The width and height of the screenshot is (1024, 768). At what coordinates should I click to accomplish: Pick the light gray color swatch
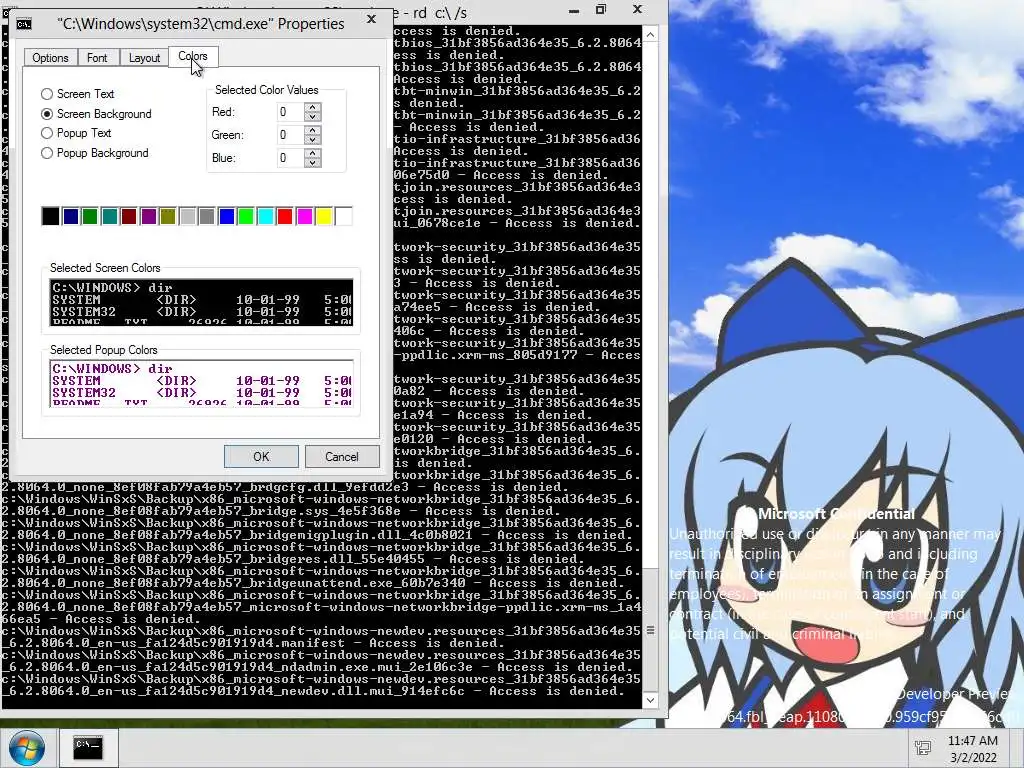point(187,216)
